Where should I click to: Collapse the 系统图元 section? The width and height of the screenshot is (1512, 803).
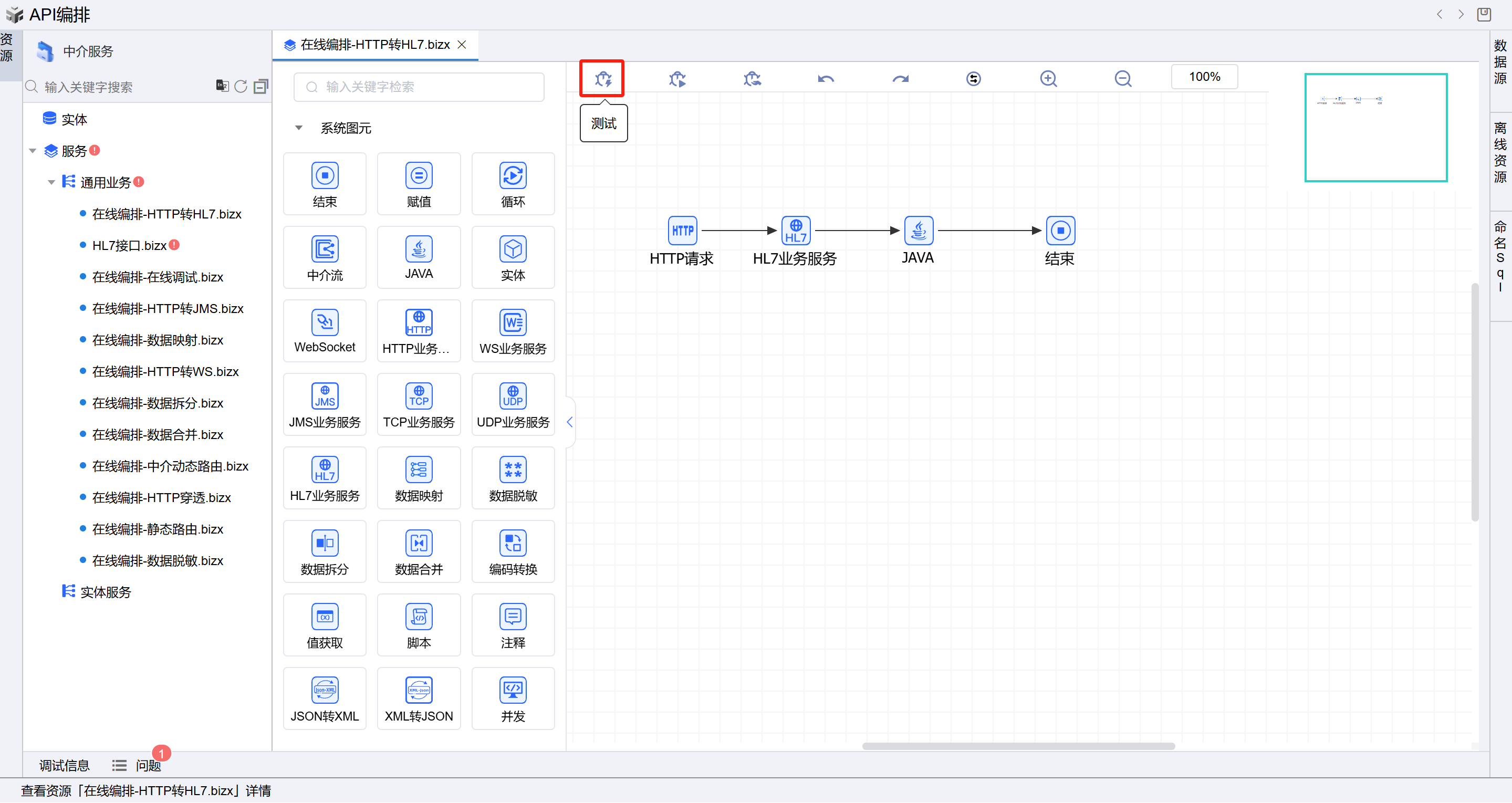(299, 128)
